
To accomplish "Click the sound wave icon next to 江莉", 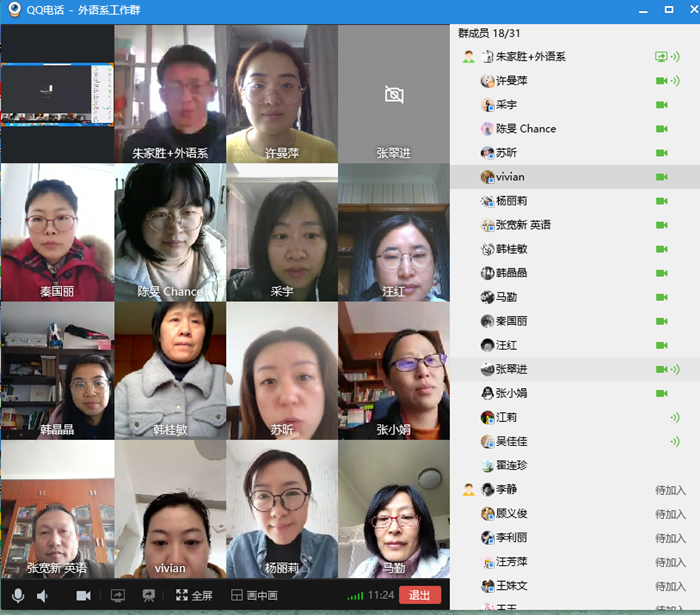I will pos(675,417).
